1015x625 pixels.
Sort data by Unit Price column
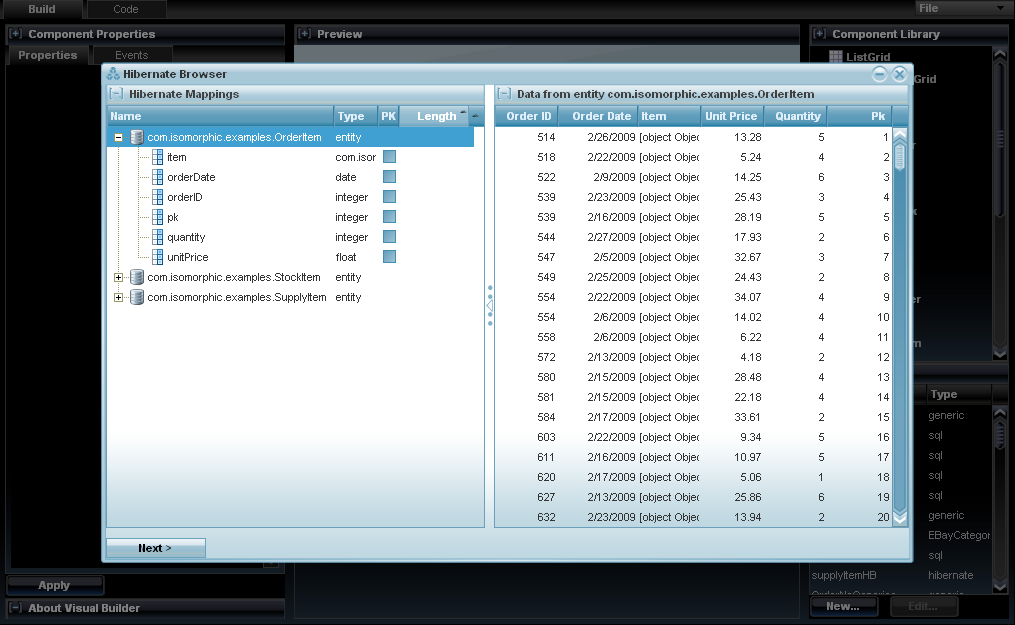[732, 116]
